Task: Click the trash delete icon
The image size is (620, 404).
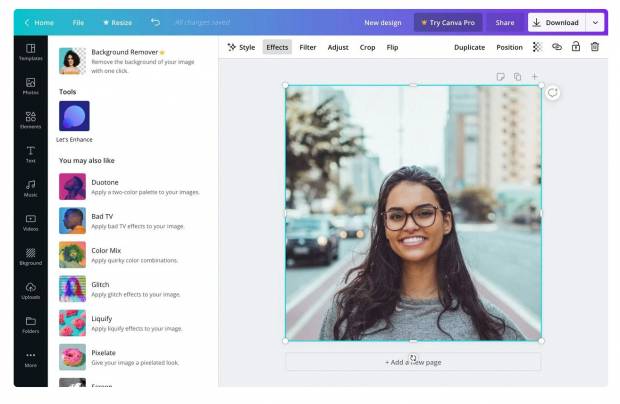Action: coord(595,47)
